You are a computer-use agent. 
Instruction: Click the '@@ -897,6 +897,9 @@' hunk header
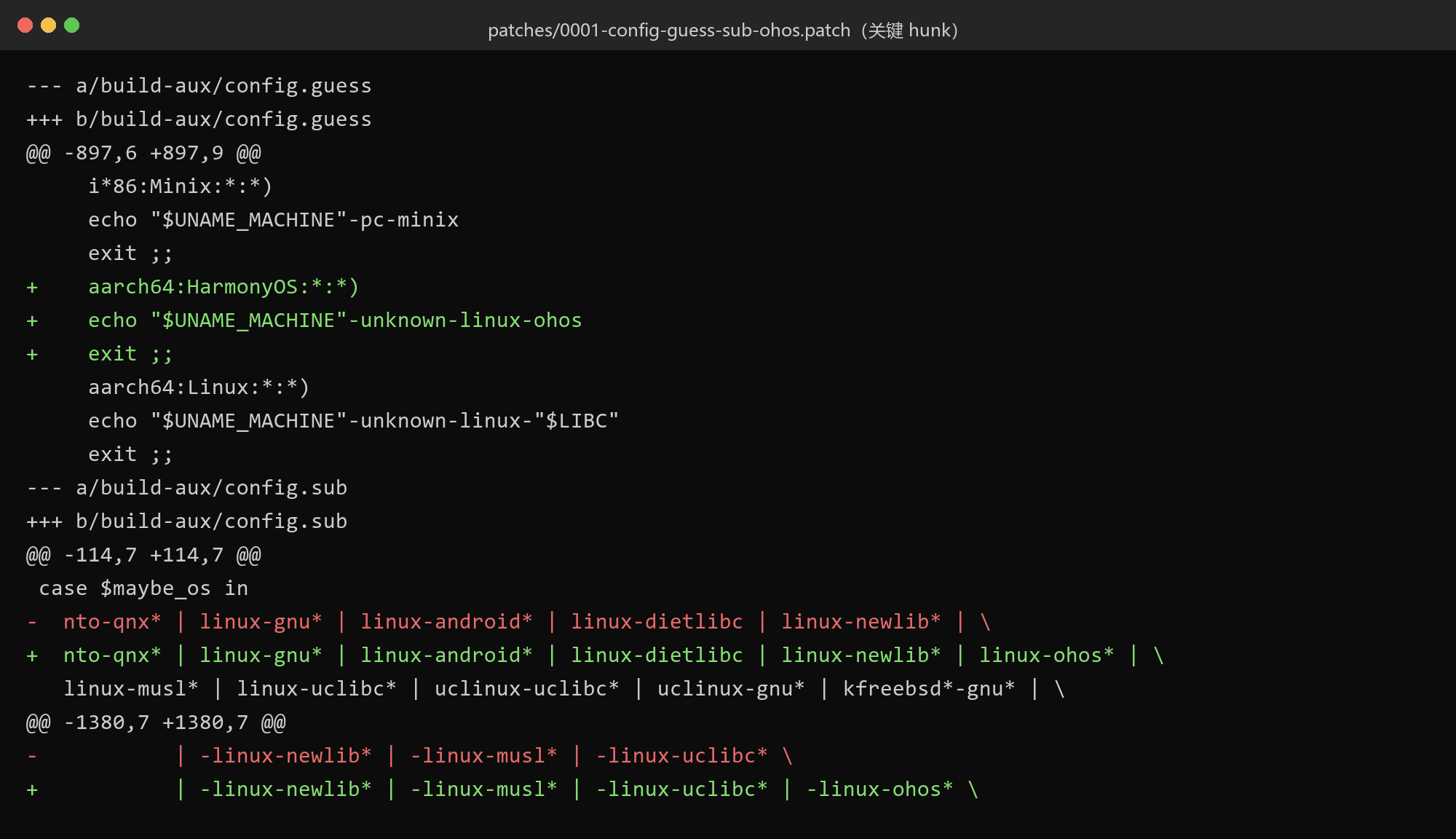click(x=143, y=153)
